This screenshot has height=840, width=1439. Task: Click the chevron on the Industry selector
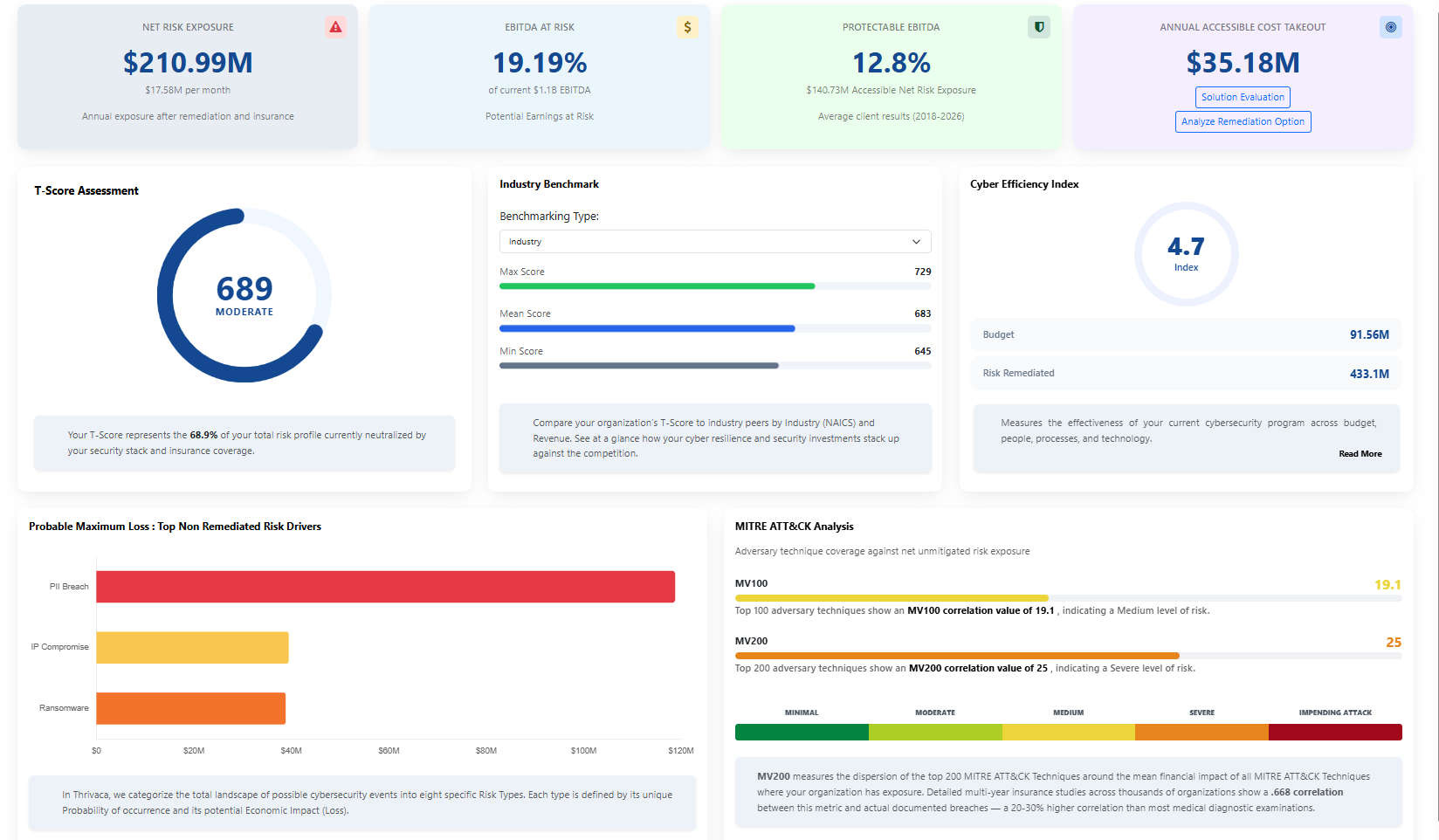point(916,241)
